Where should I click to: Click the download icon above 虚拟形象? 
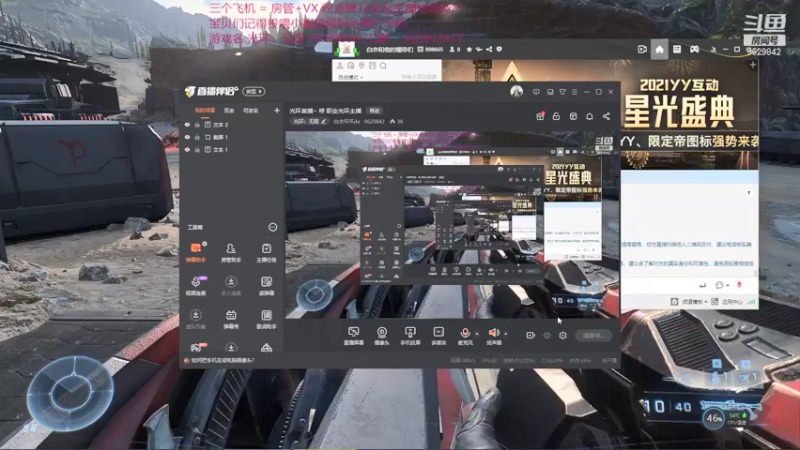click(195, 315)
